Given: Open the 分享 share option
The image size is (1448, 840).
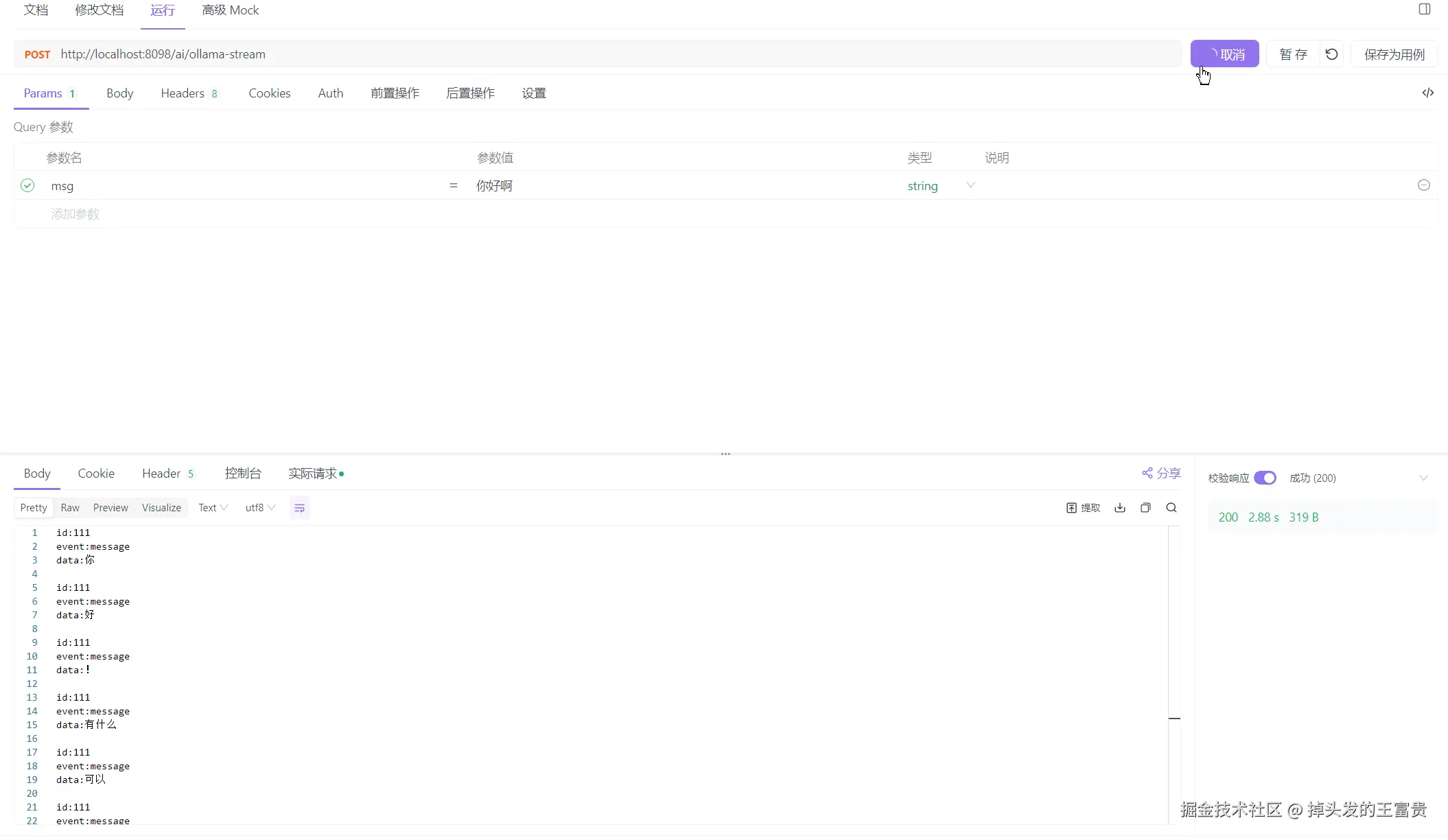Looking at the screenshot, I should 1161,473.
